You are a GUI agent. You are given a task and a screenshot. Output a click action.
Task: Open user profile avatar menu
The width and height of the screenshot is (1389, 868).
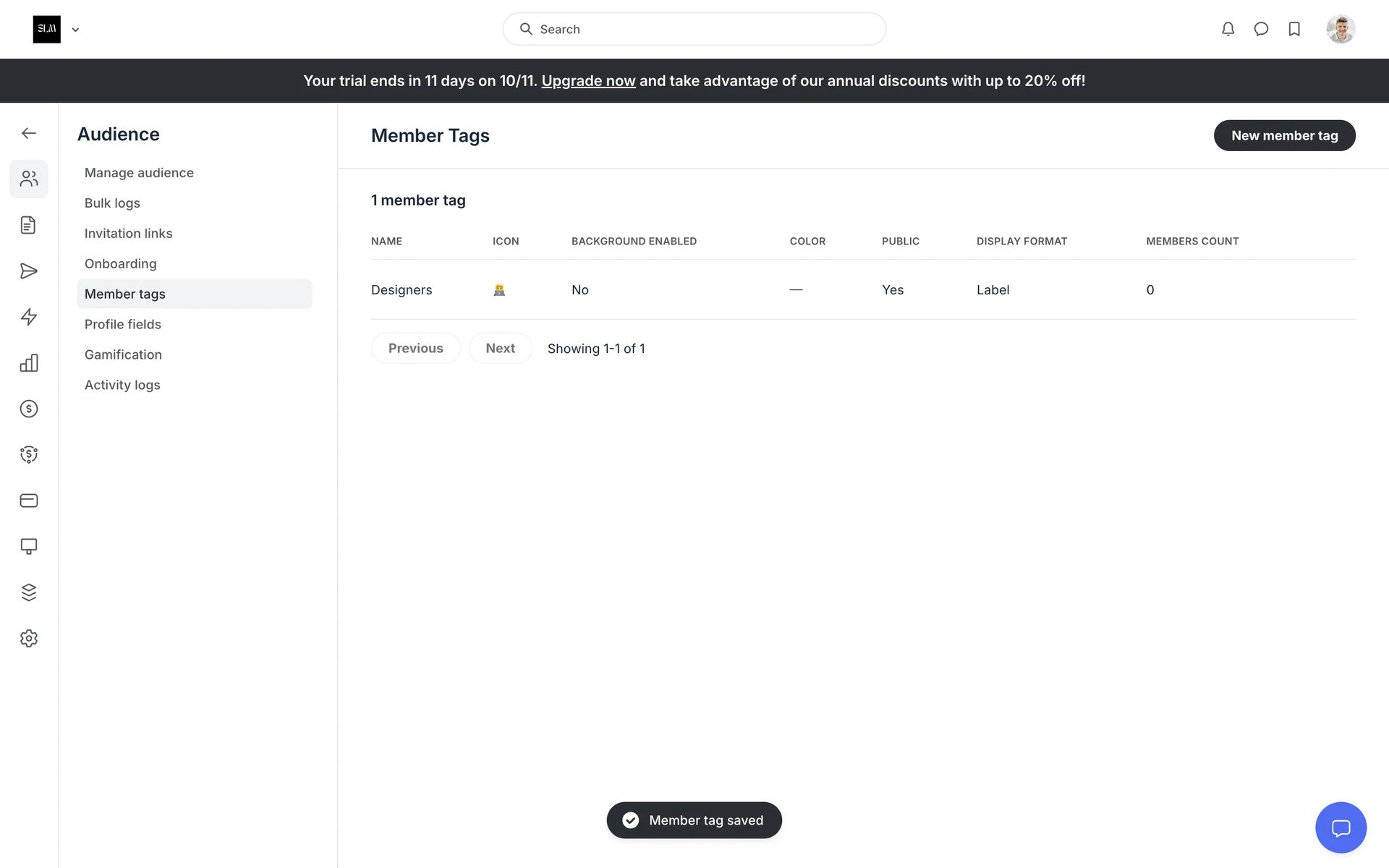tap(1340, 29)
